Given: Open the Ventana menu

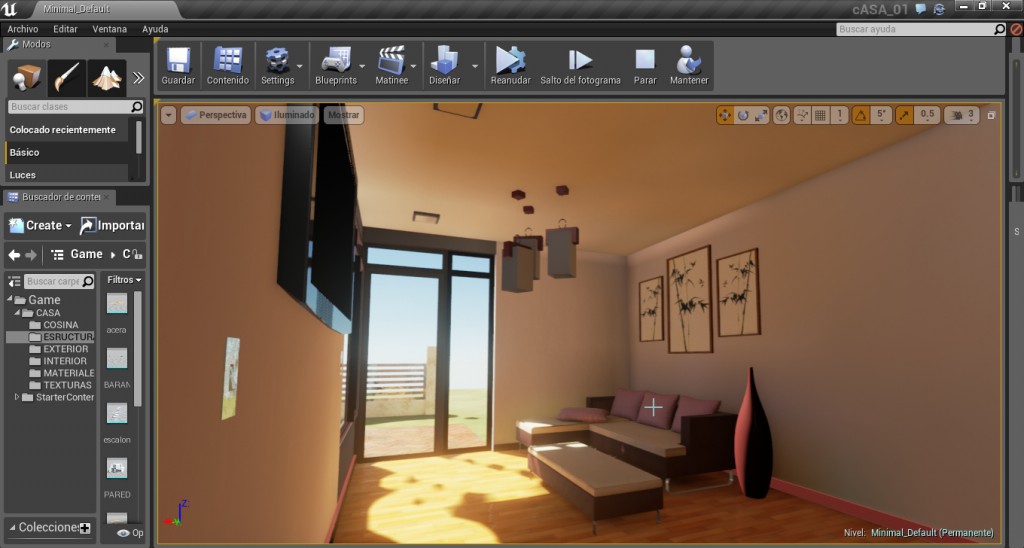Looking at the screenshot, I should point(110,29).
